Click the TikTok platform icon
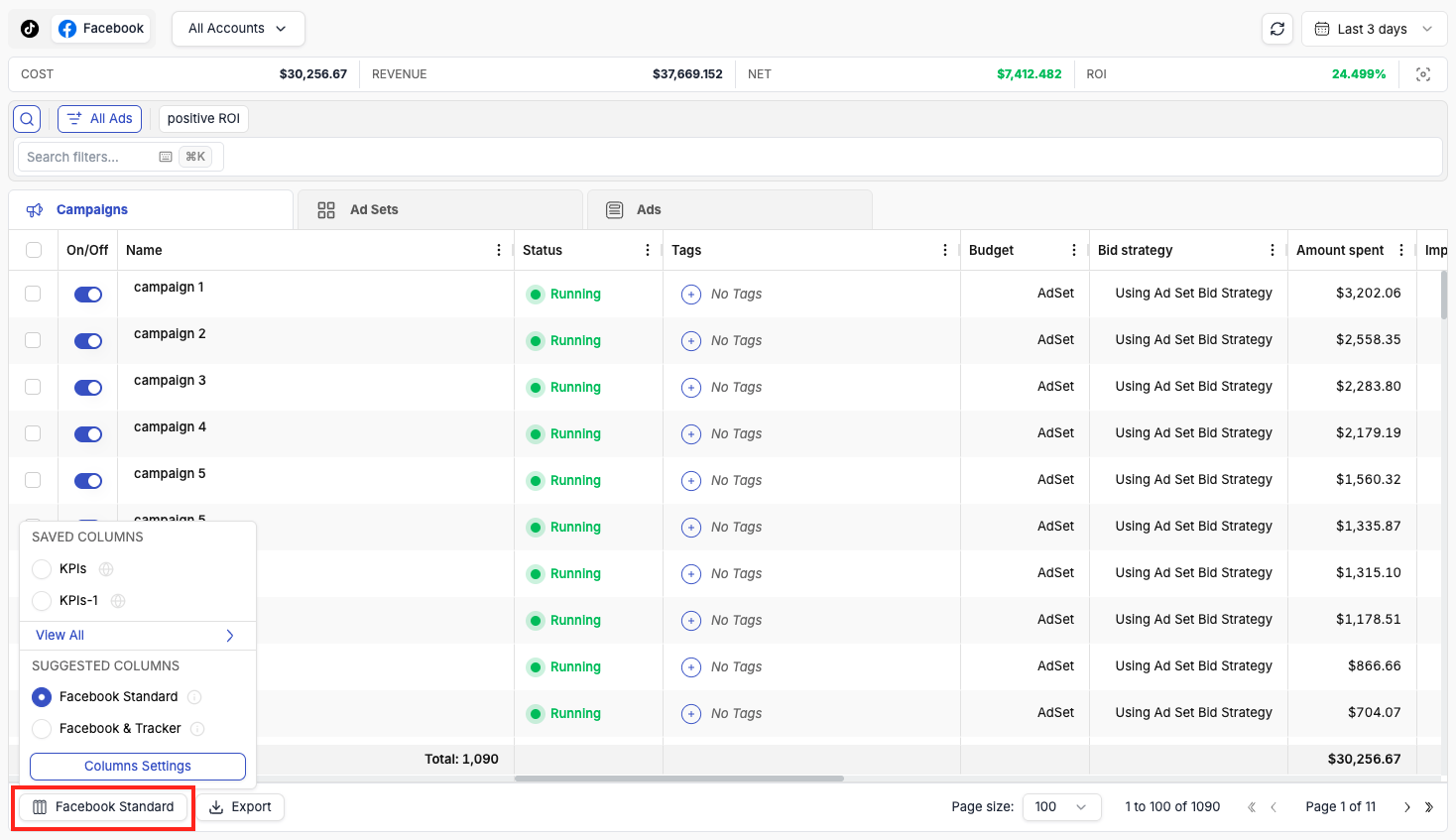Screen dimensions: 1456x840 coord(30,29)
